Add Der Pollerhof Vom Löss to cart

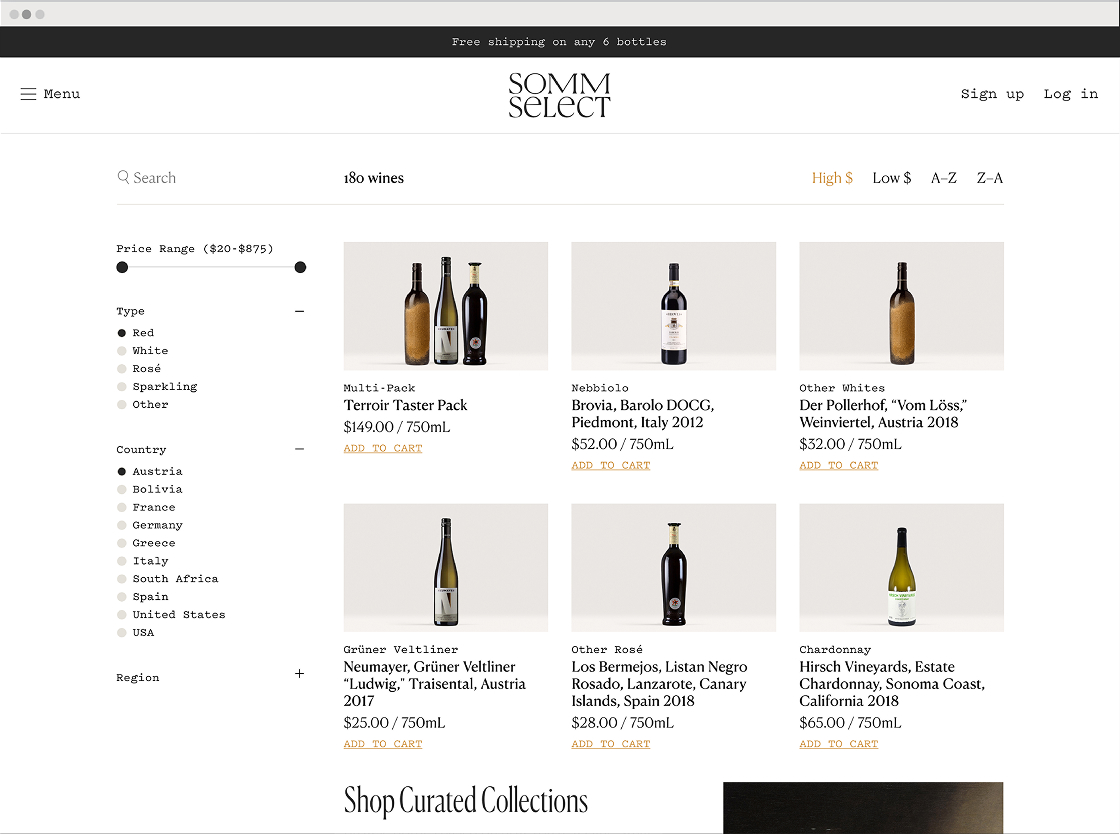coord(839,465)
